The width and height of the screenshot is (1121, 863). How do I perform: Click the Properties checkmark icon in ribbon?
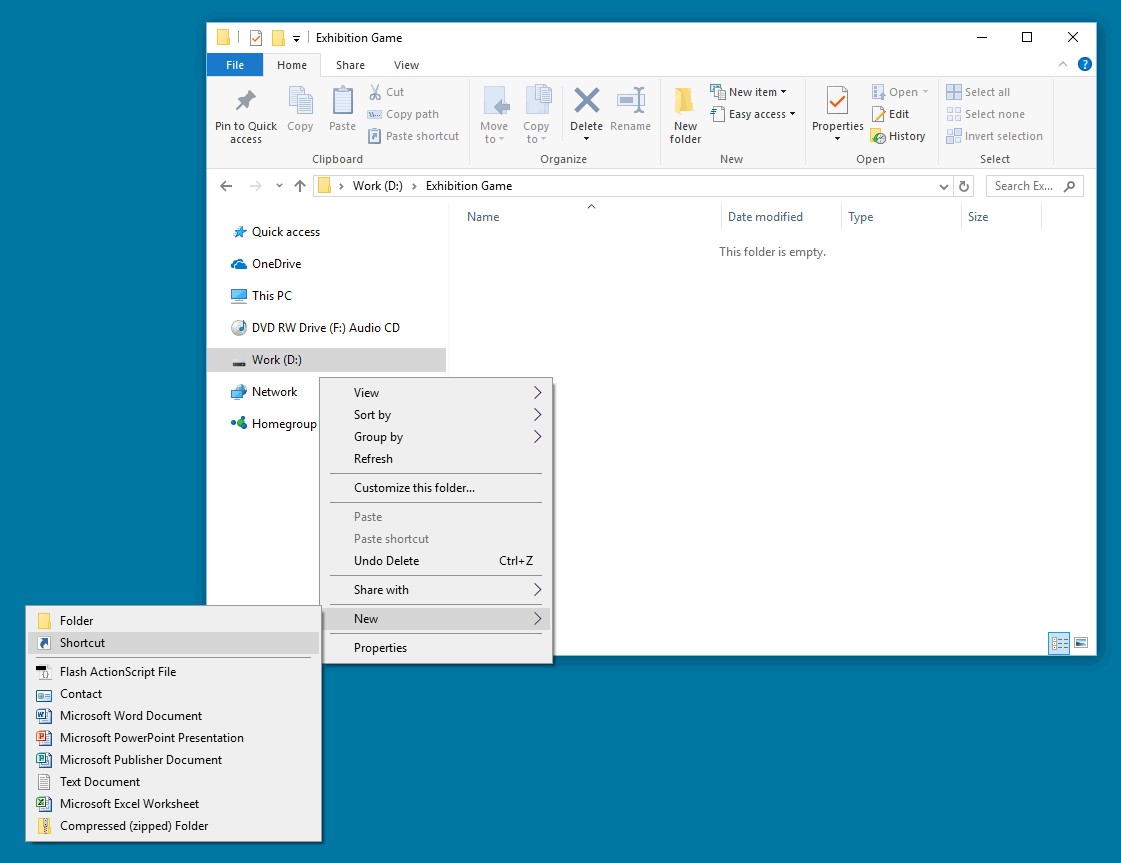pyautogui.click(x=837, y=101)
